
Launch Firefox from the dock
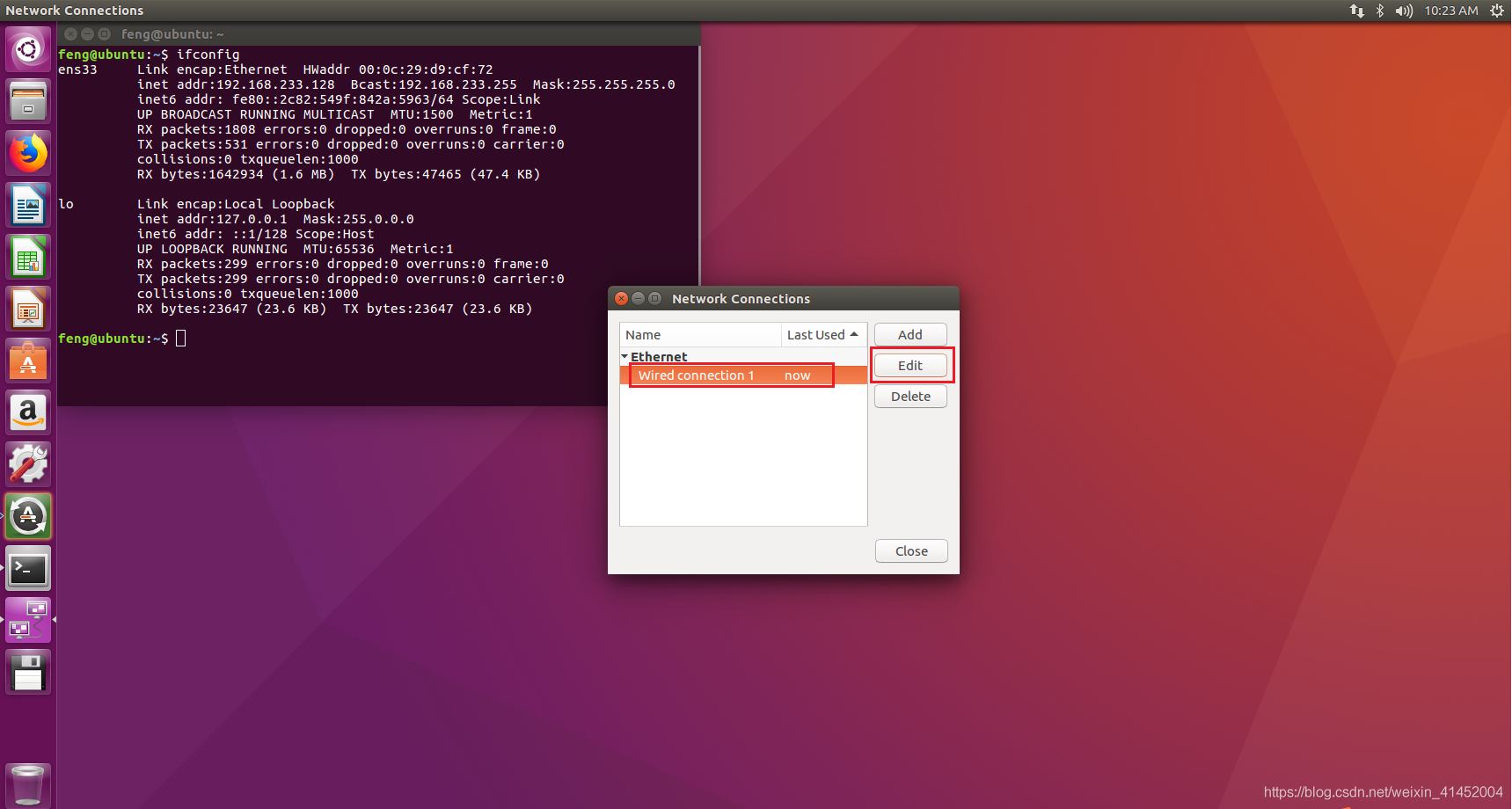[28, 153]
